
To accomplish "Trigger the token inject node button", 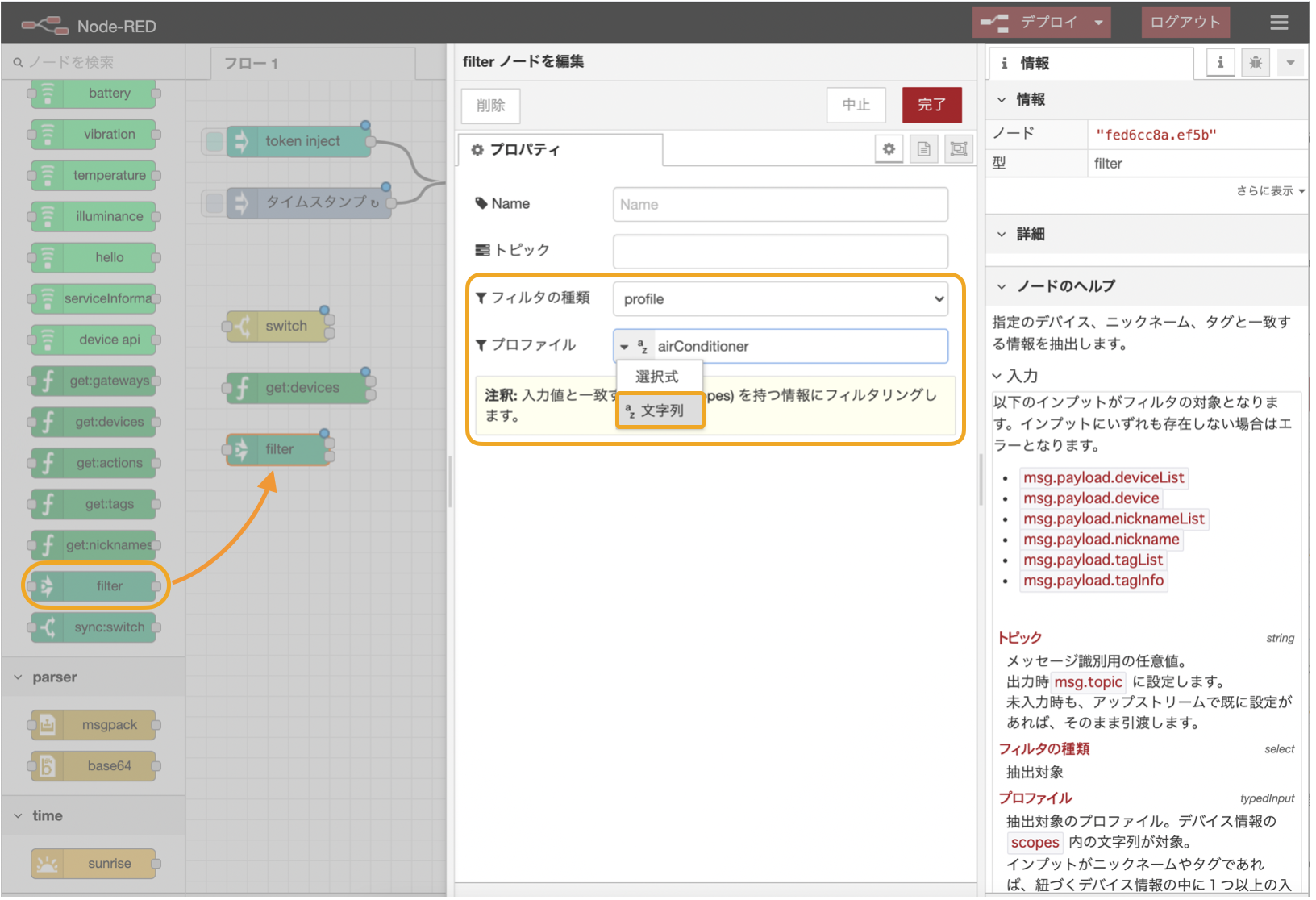I will (x=214, y=142).
